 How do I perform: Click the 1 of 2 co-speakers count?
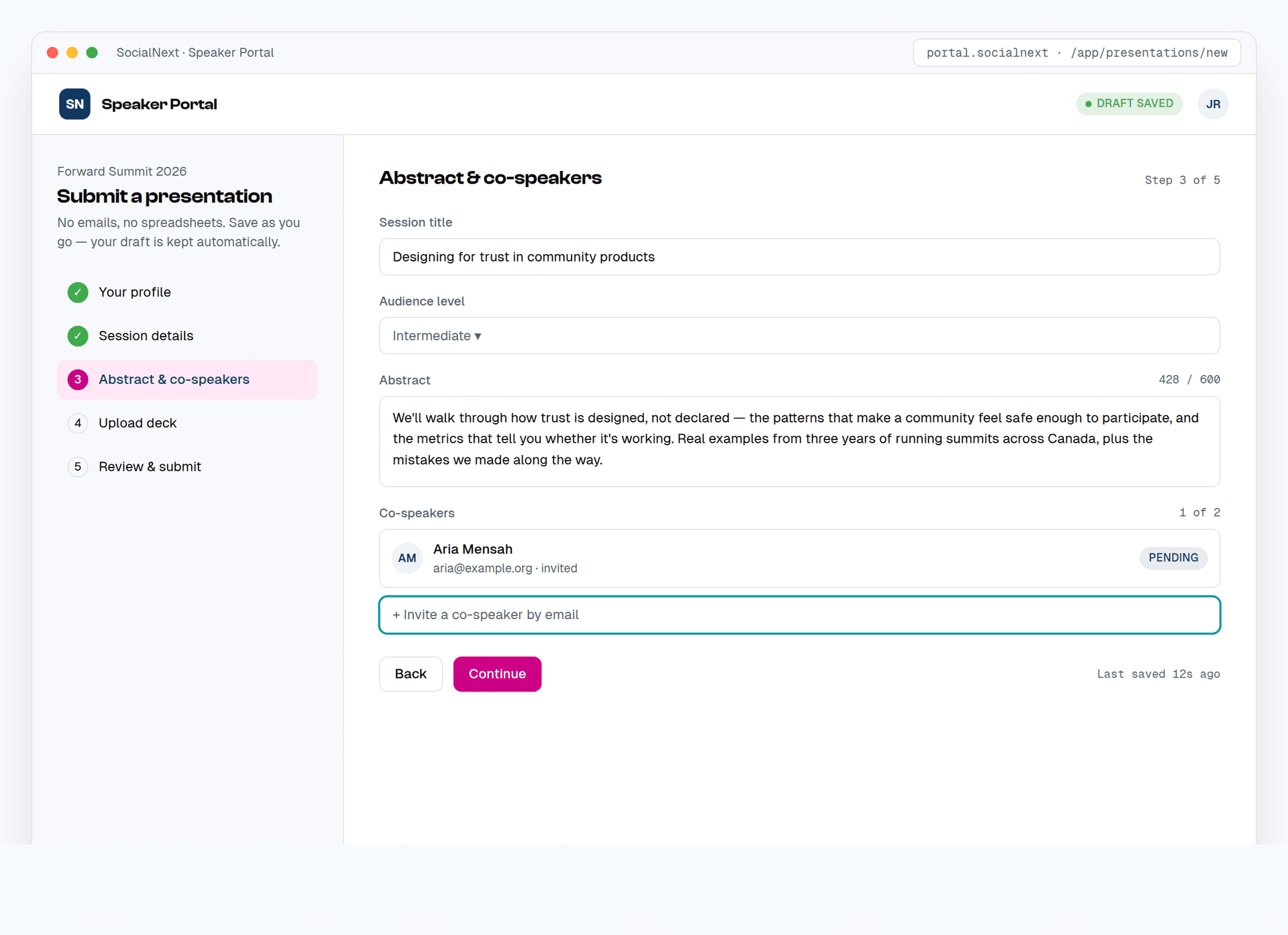pyautogui.click(x=1199, y=512)
